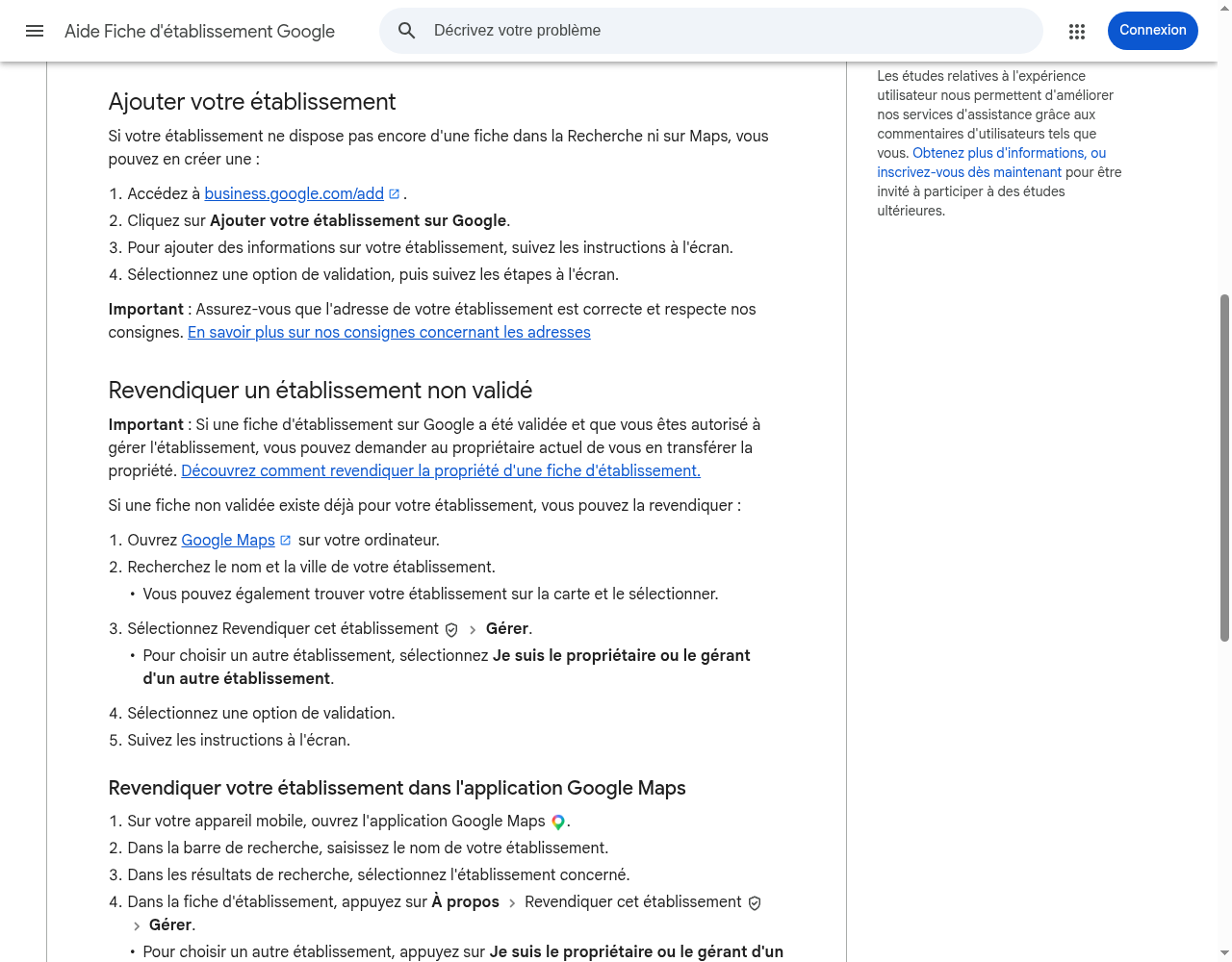The width and height of the screenshot is (1232, 962).
Task: Click the Suivez les instructions à l'écran step
Action: point(239,741)
